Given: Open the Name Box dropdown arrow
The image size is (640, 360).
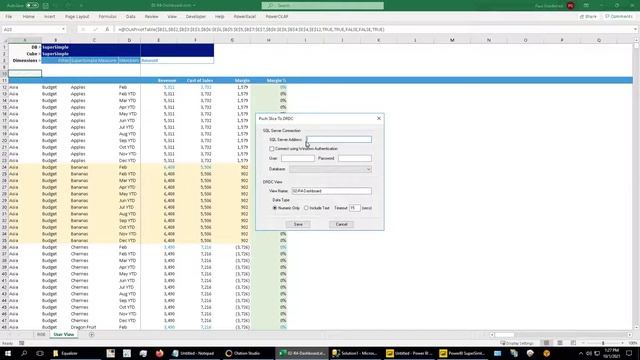Looking at the screenshot, I should click(x=63, y=29).
